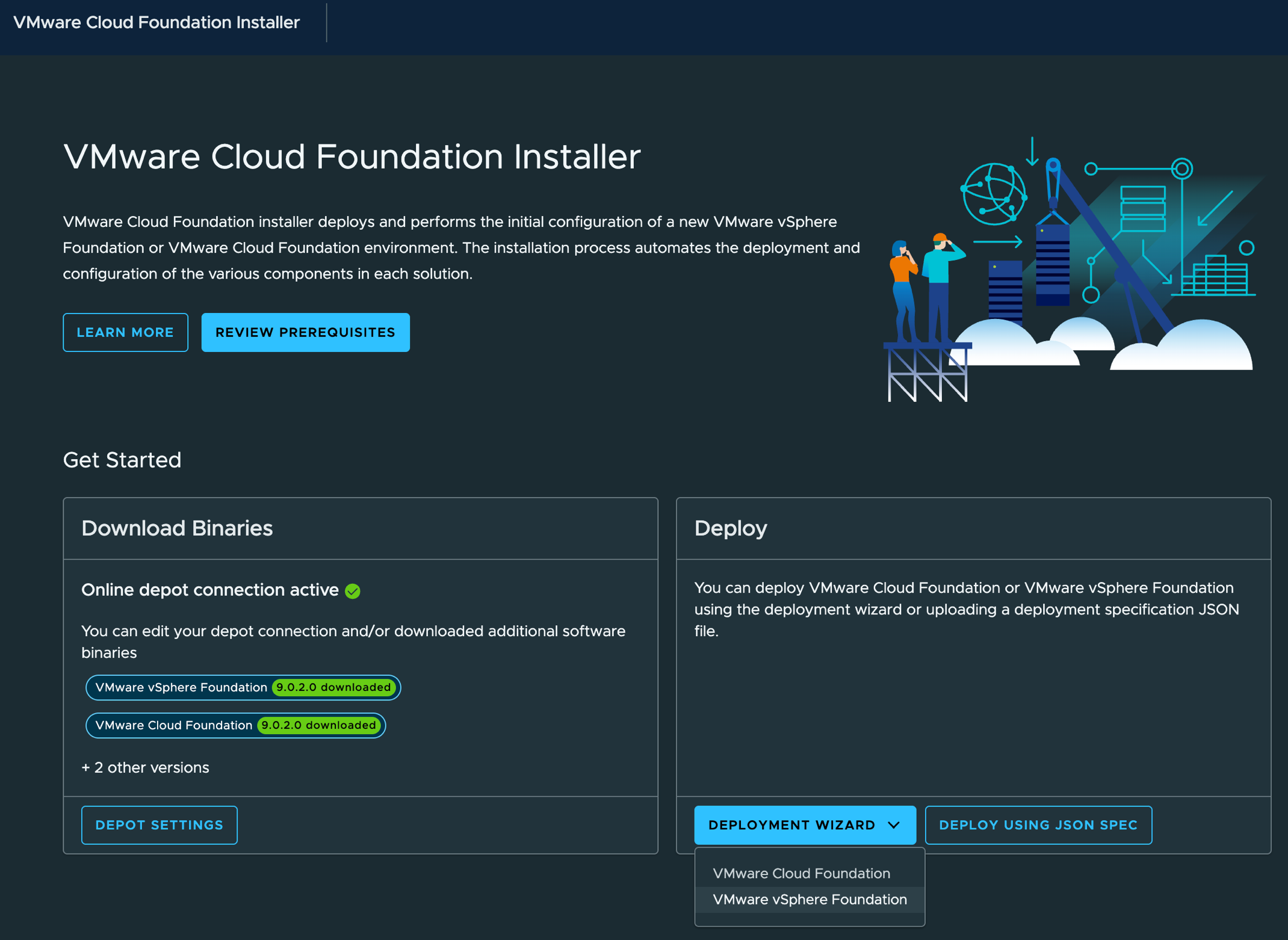1288x940 pixels.
Task: Click the VMware Cloud Foundation 9.0.2.0 badge
Action: (x=235, y=725)
